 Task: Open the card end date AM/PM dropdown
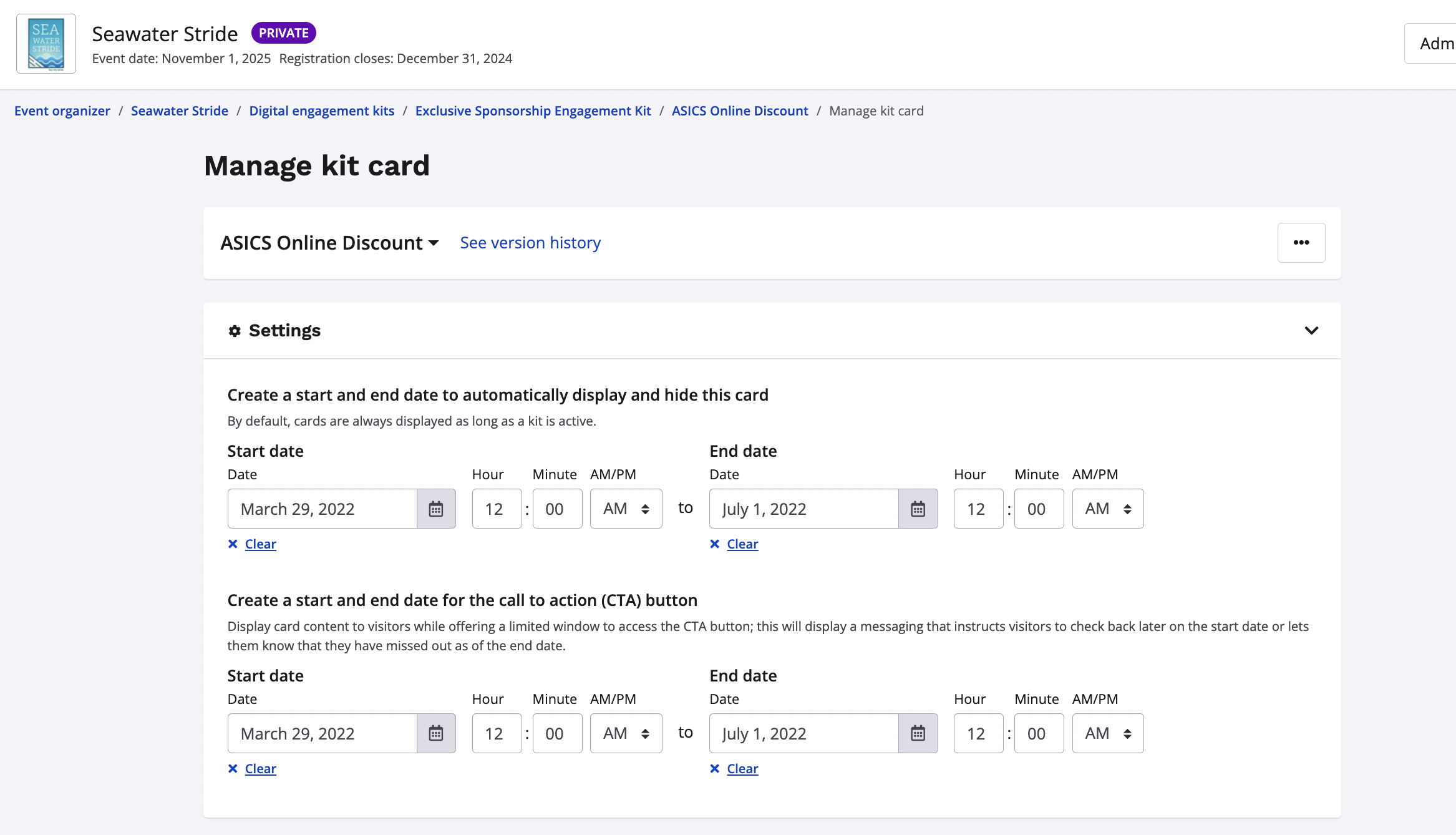pos(1107,509)
